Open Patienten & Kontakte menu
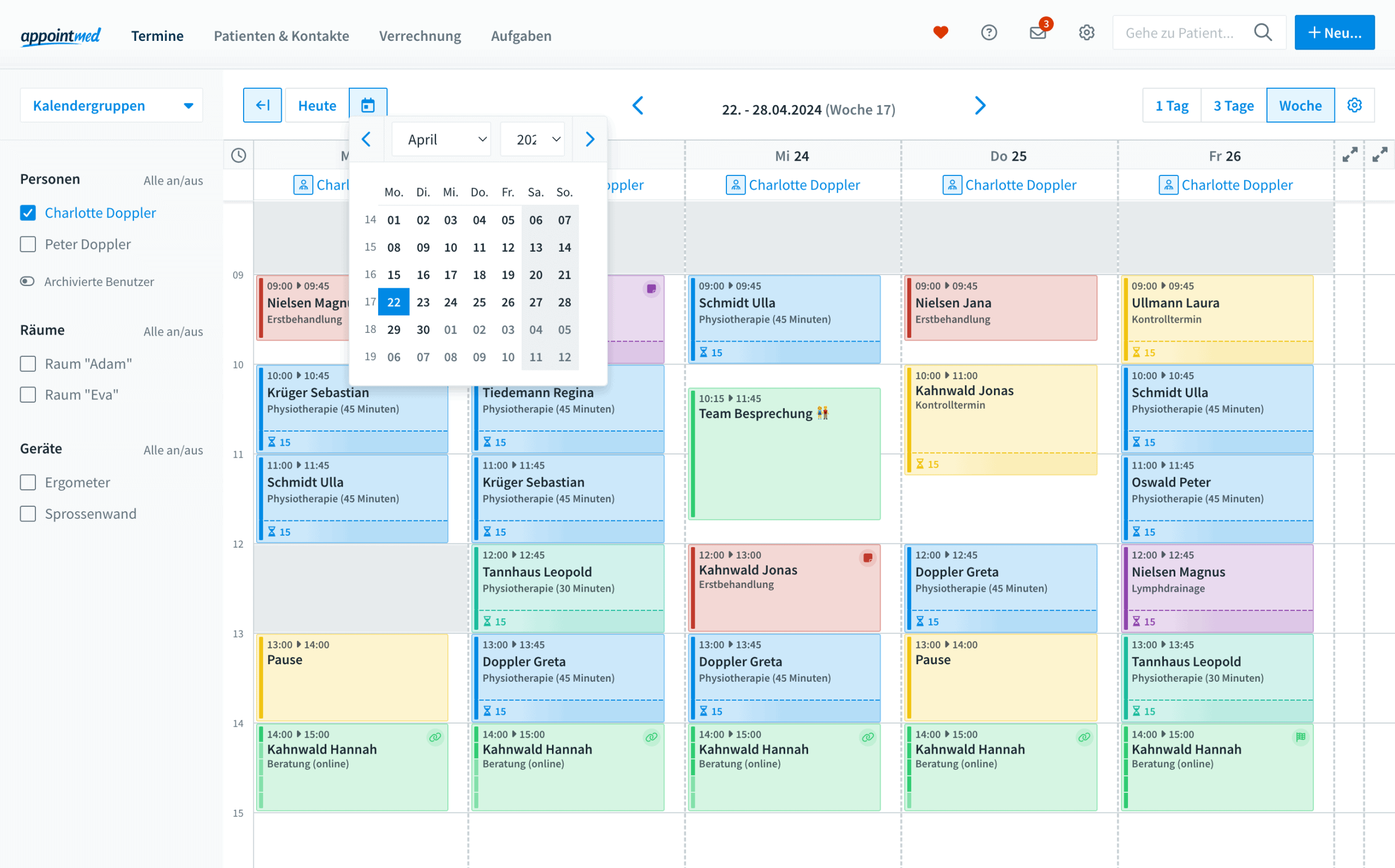 click(281, 35)
